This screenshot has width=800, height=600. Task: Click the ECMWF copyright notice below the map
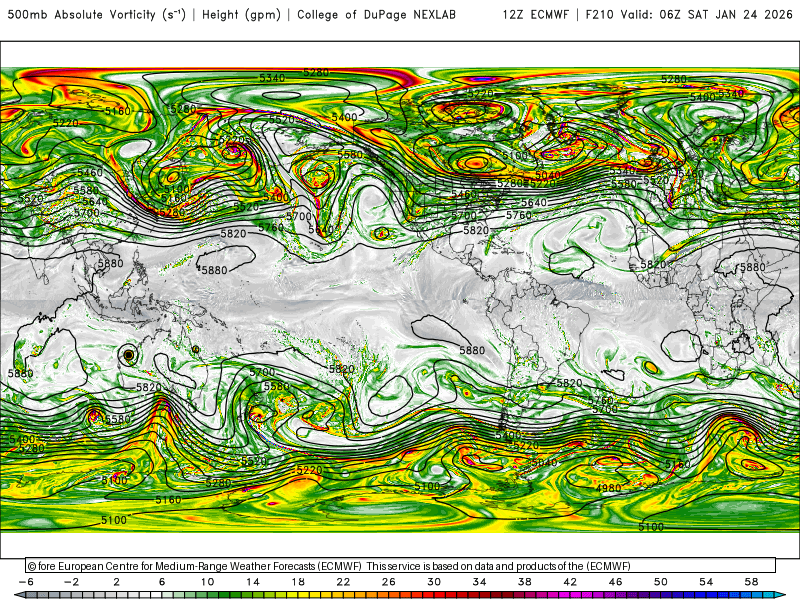329,566
